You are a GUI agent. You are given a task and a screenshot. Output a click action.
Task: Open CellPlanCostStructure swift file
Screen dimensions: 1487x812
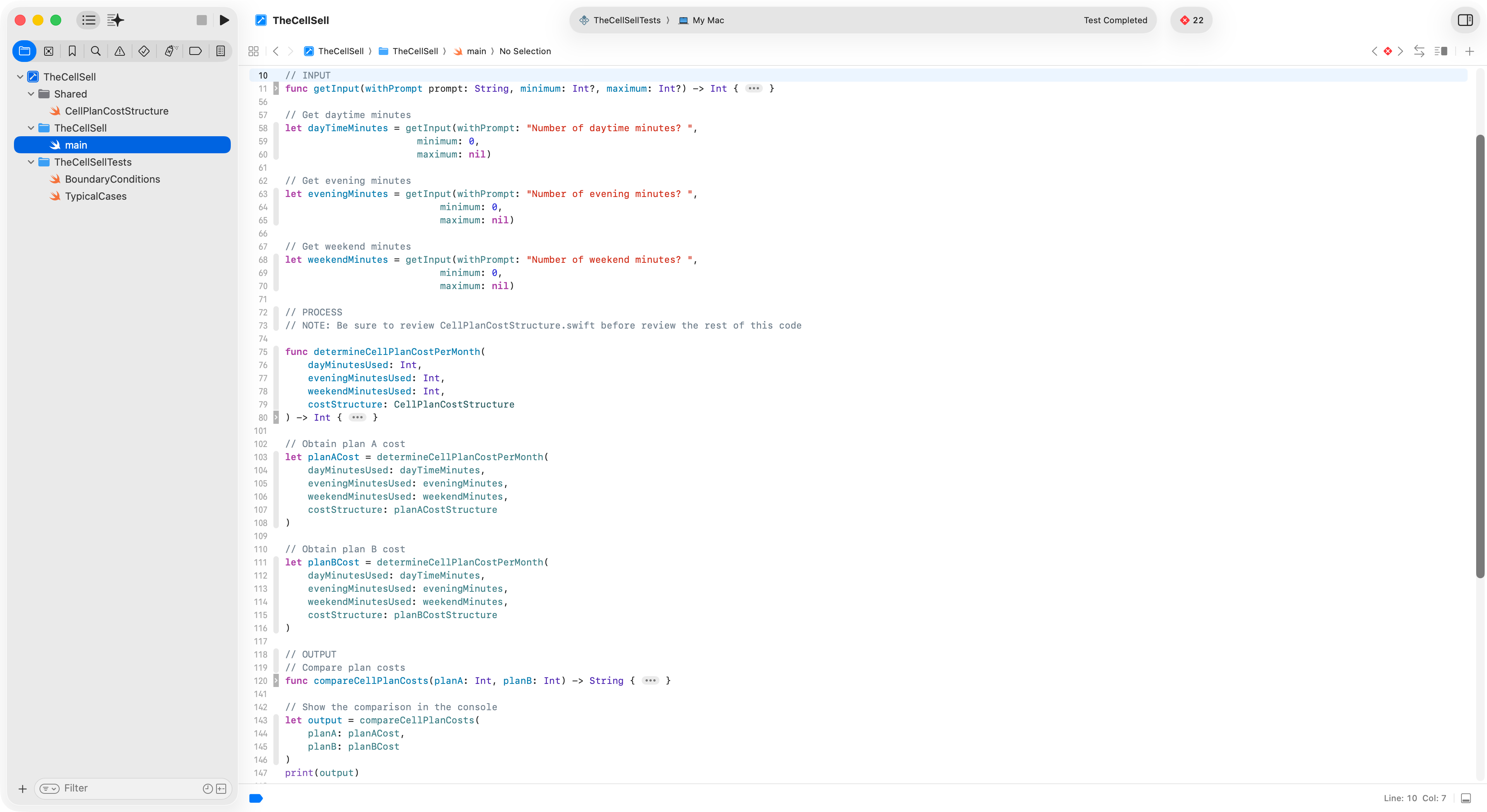point(117,111)
